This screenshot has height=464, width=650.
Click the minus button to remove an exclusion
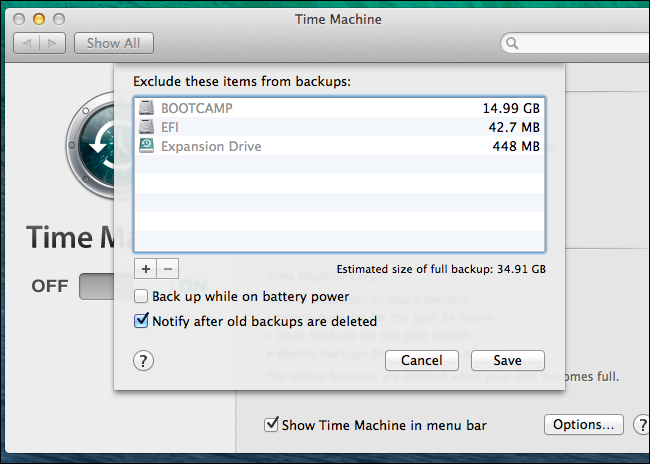tap(168, 269)
